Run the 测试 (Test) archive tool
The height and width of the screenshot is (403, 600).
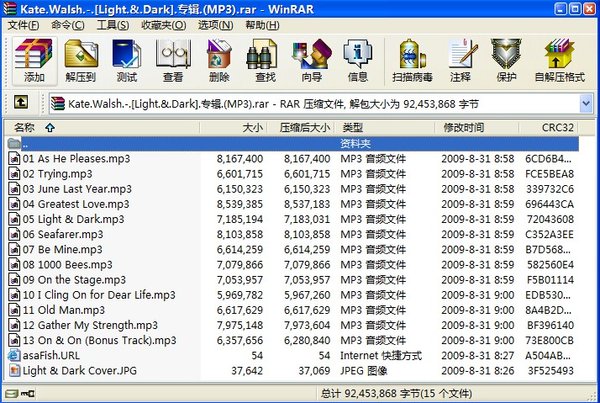pyautogui.click(x=127, y=61)
